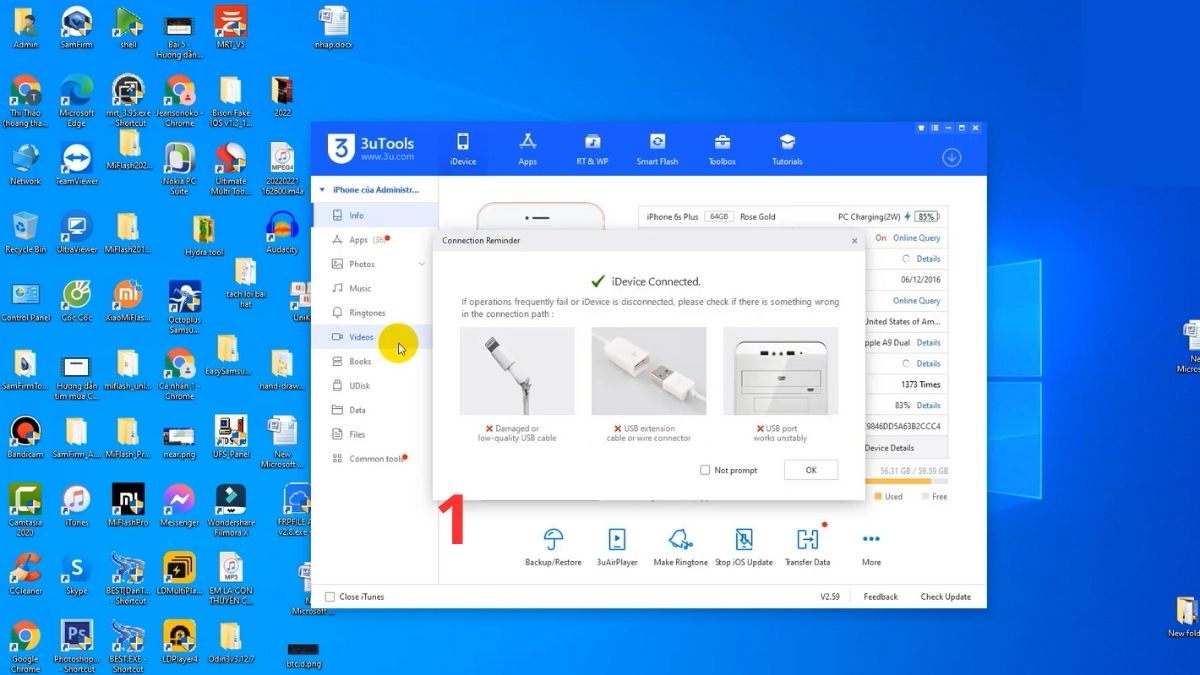This screenshot has height=675, width=1200.
Task: Click OK in the Connection Reminder dialog
Action: 811,470
